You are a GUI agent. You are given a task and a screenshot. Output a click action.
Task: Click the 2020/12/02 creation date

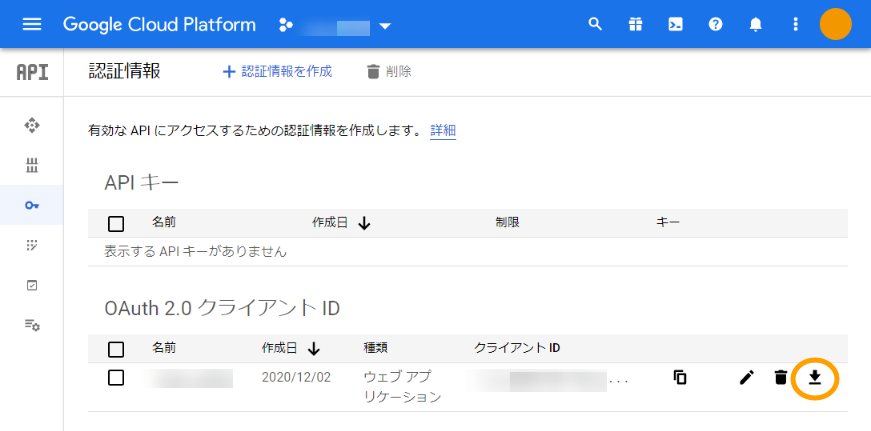pos(296,378)
